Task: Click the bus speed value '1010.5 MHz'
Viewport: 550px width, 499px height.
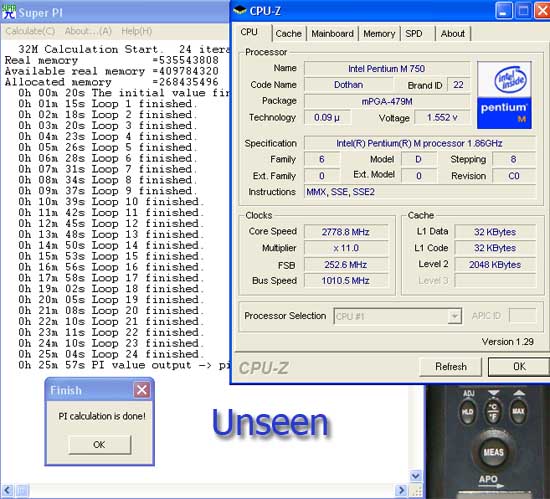Action: [x=346, y=281]
